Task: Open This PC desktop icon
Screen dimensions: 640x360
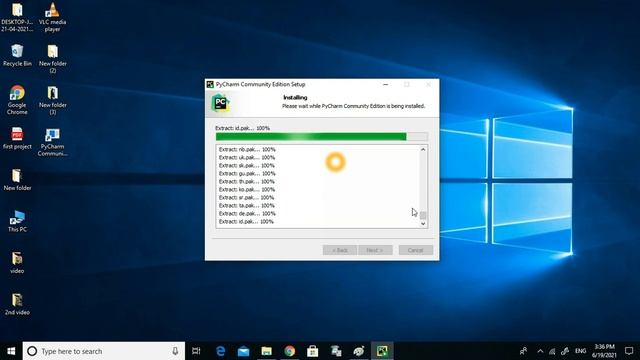Action: (x=17, y=221)
